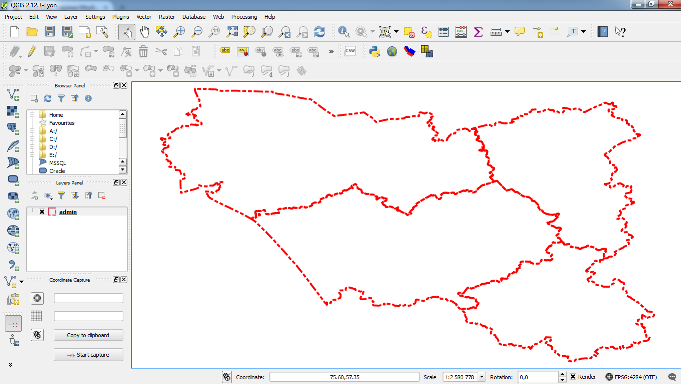Open the Python console icon
This screenshot has height=384, width=681.
pyautogui.click(x=374, y=51)
